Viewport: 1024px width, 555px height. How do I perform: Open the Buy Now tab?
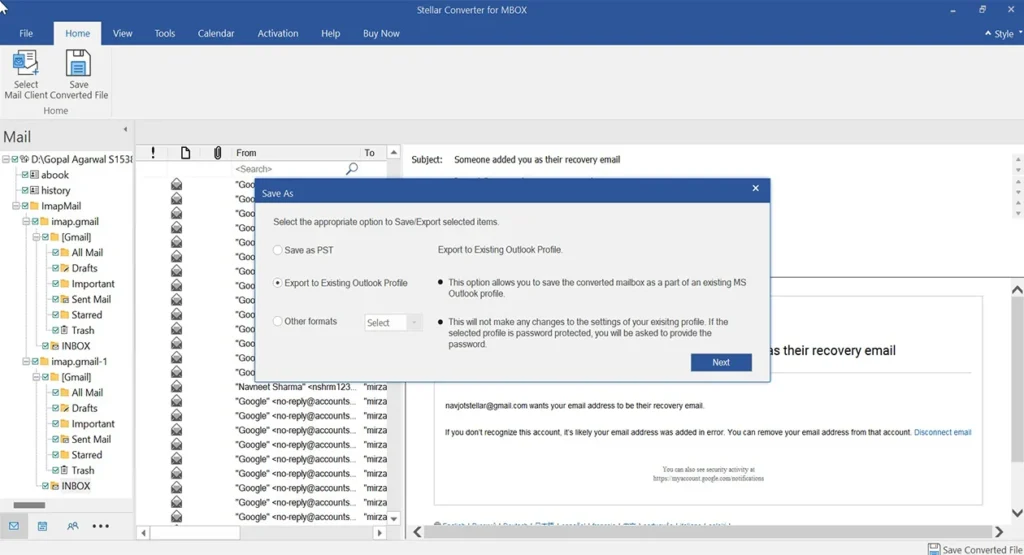point(381,33)
